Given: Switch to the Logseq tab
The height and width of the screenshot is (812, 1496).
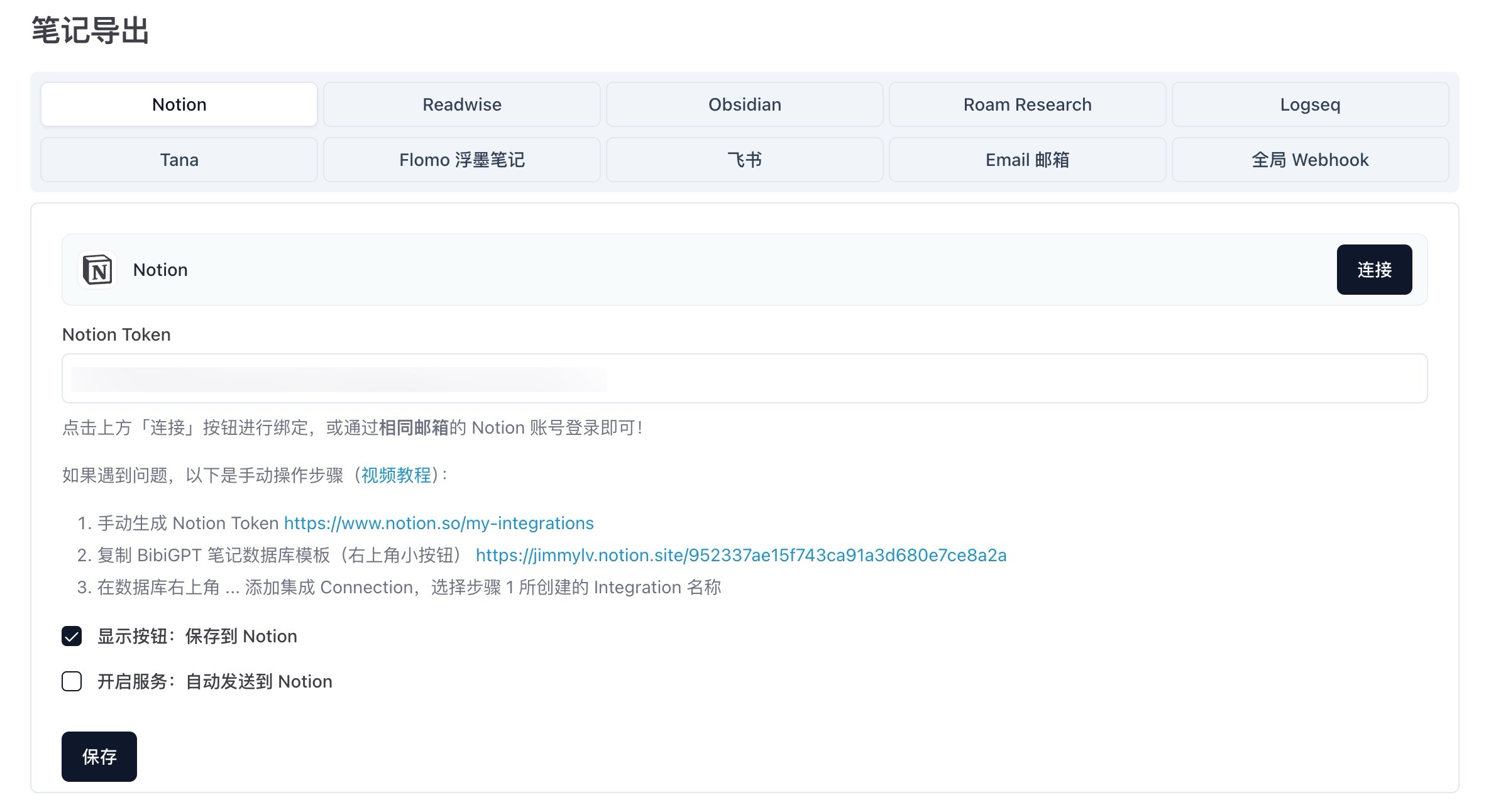Looking at the screenshot, I should click(1310, 104).
